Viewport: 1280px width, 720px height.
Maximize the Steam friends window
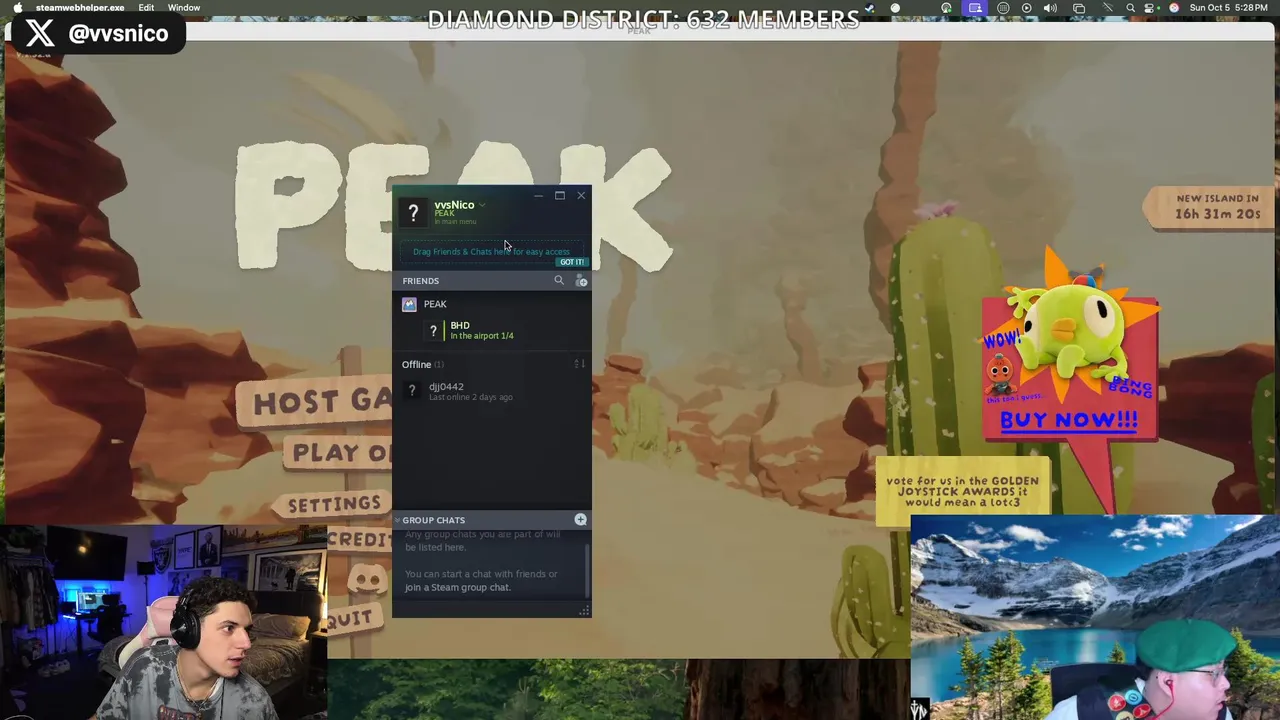[560, 196]
